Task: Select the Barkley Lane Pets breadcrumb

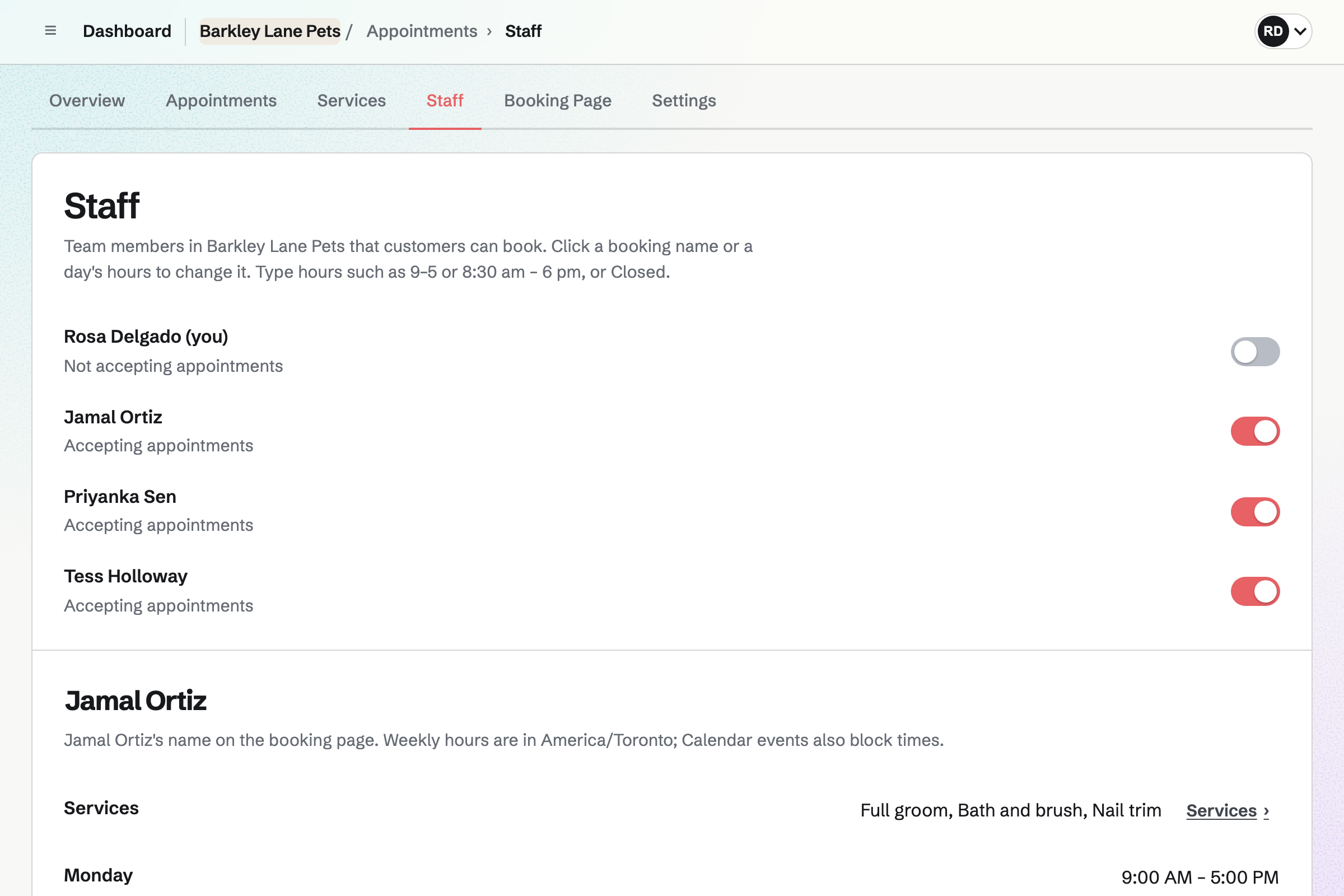Action: pyautogui.click(x=270, y=31)
